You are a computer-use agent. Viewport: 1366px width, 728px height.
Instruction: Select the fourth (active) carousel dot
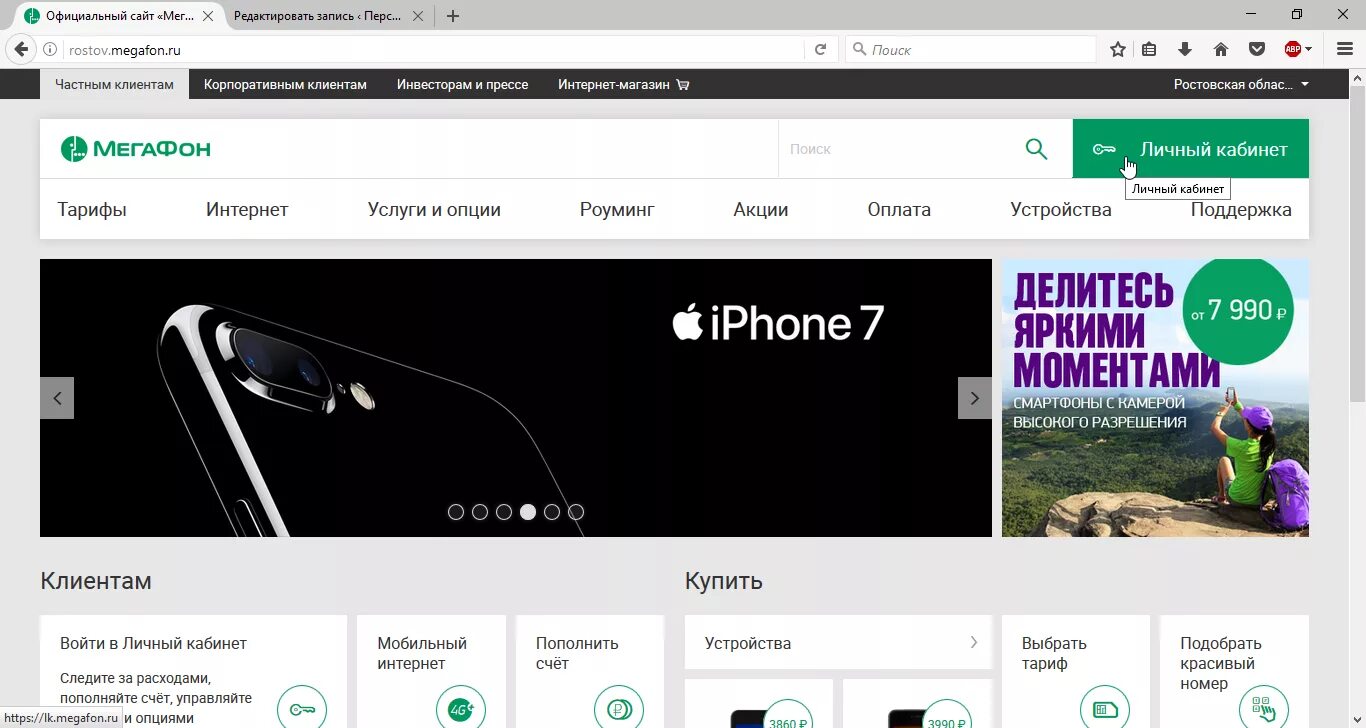click(528, 512)
